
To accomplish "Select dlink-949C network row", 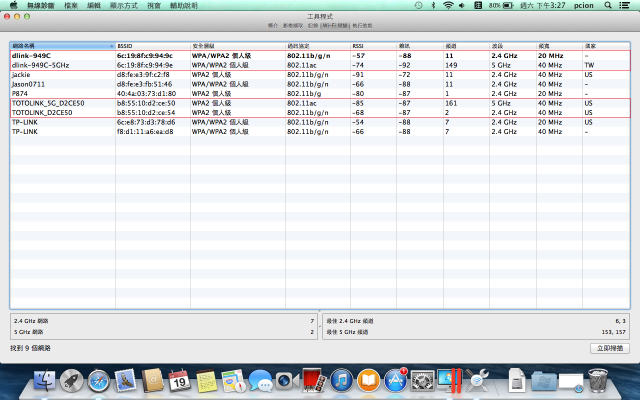I will [320, 56].
